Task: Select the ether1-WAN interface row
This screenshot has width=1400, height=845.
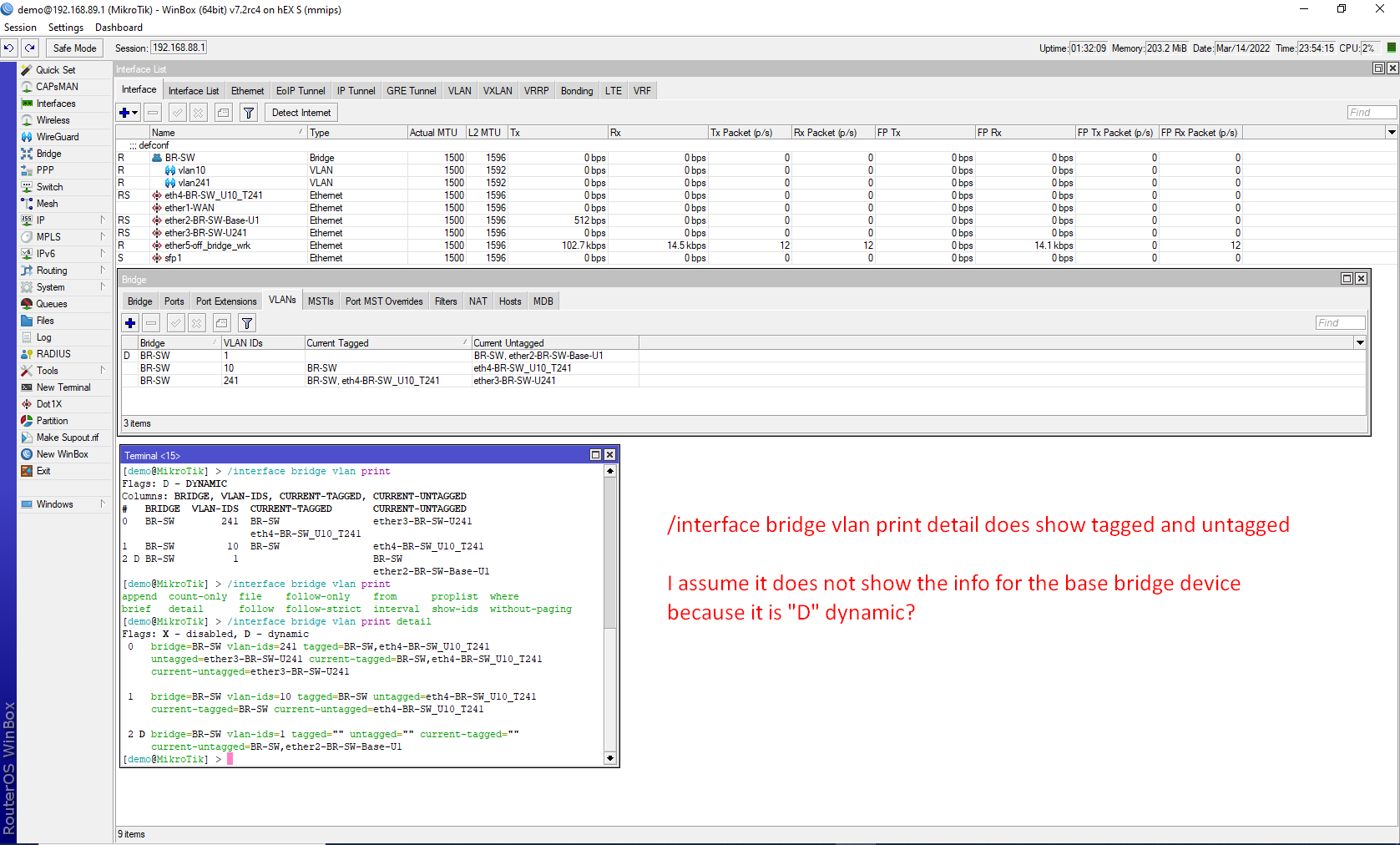Action: 190,208
